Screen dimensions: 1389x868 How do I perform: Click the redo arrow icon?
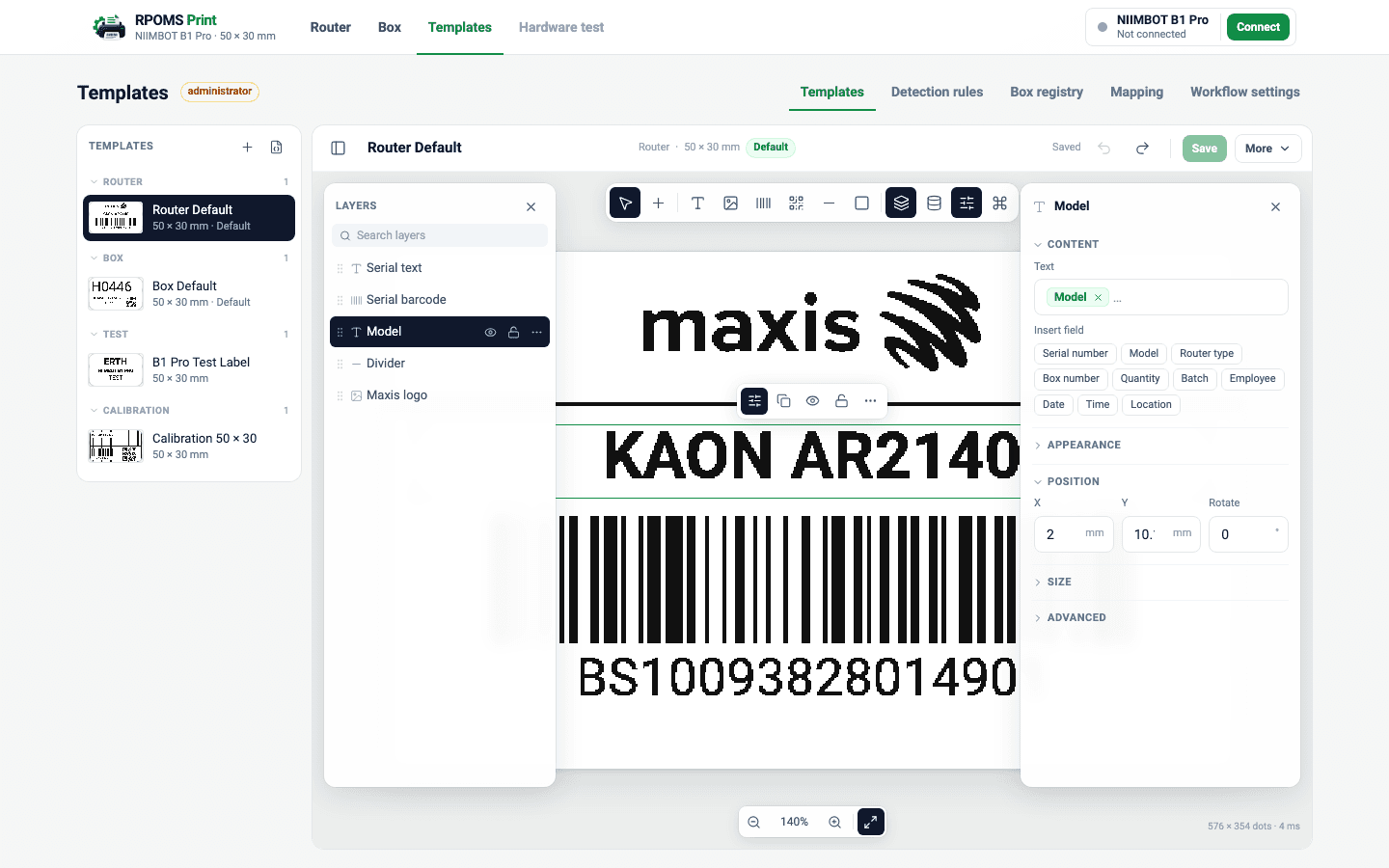click(1142, 148)
